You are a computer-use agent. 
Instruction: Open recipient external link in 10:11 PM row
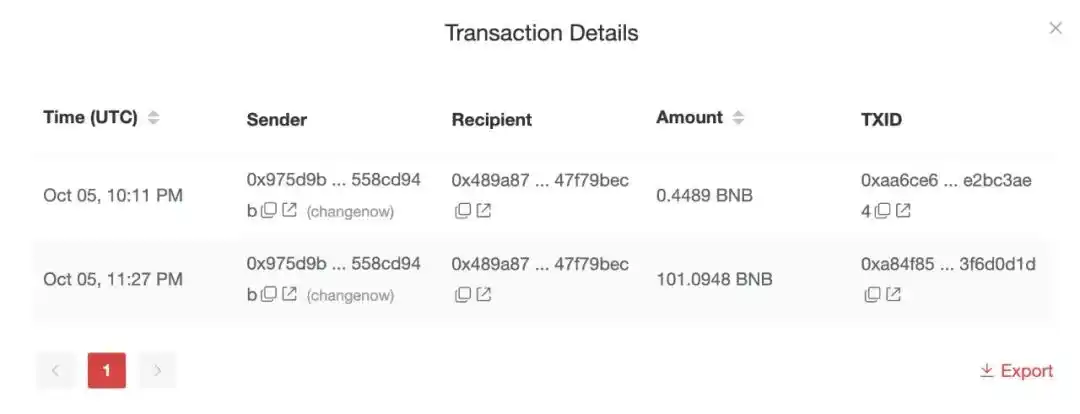(484, 210)
